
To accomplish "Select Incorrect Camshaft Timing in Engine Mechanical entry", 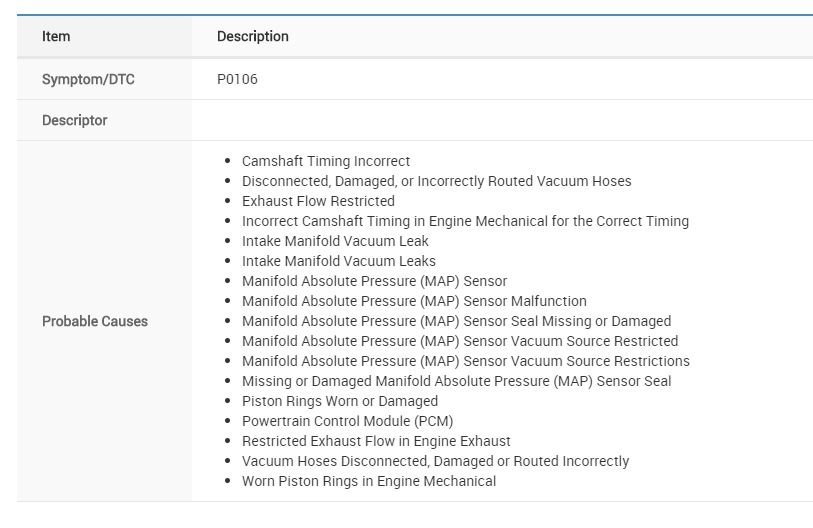I will (x=465, y=221).
